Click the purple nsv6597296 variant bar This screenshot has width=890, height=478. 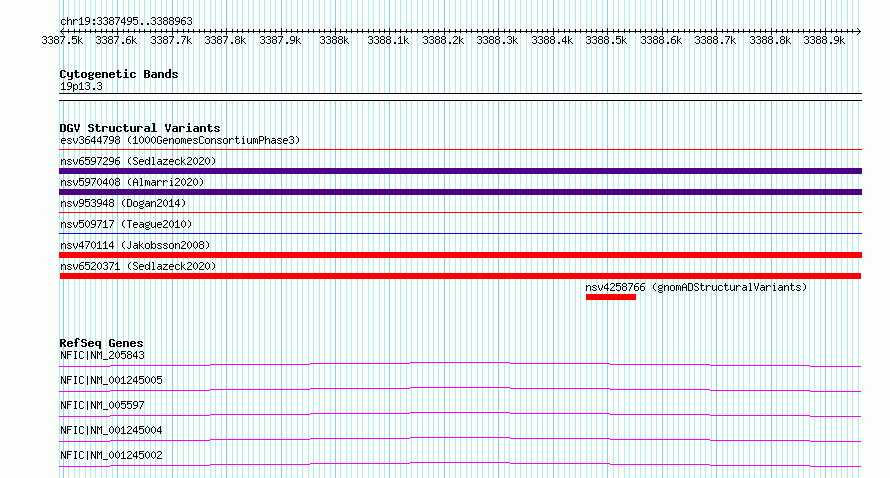pos(460,171)
